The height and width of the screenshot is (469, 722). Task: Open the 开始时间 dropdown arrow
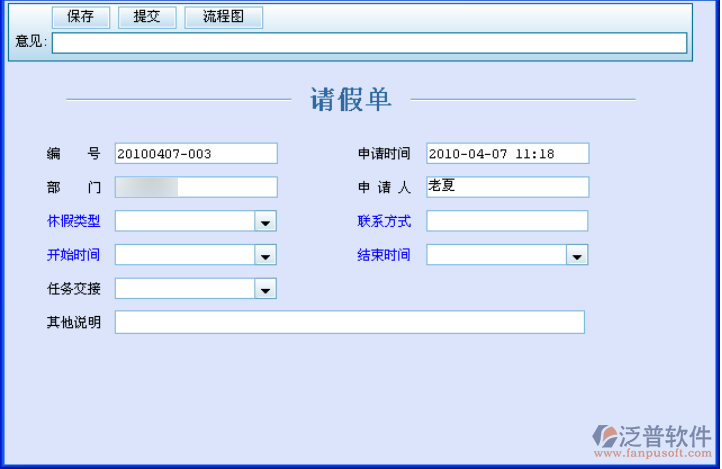265,256
